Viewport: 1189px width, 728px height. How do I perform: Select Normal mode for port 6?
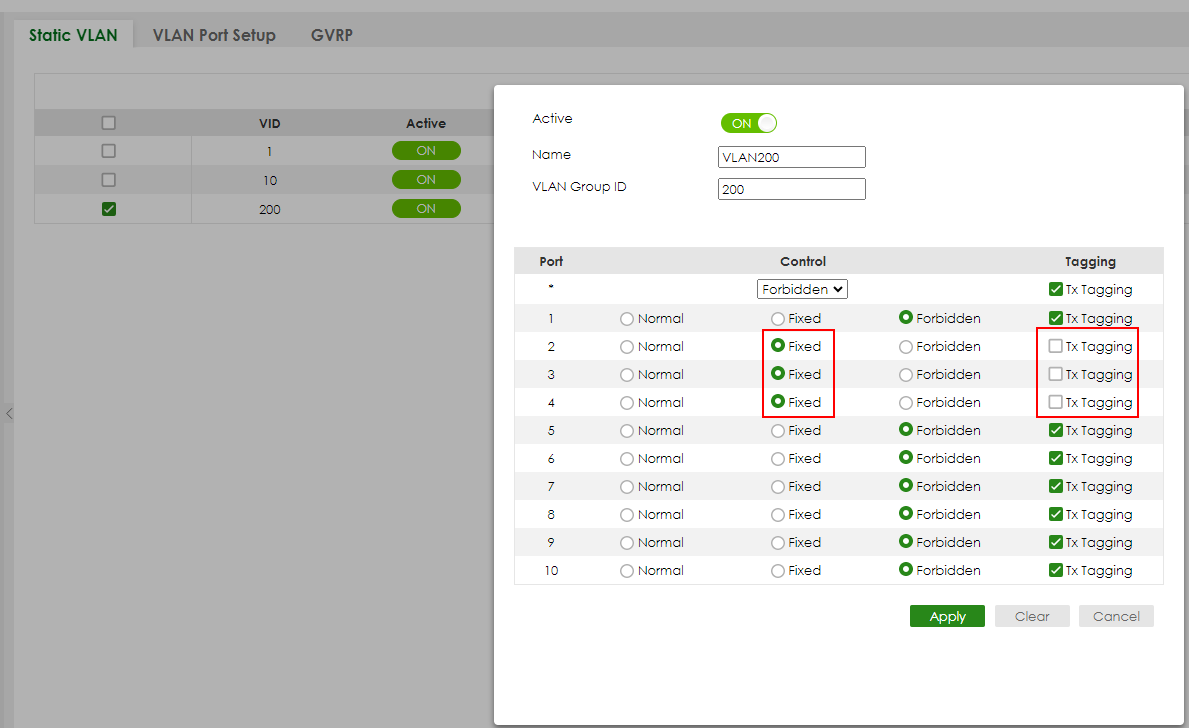click(x=625, y=458)
